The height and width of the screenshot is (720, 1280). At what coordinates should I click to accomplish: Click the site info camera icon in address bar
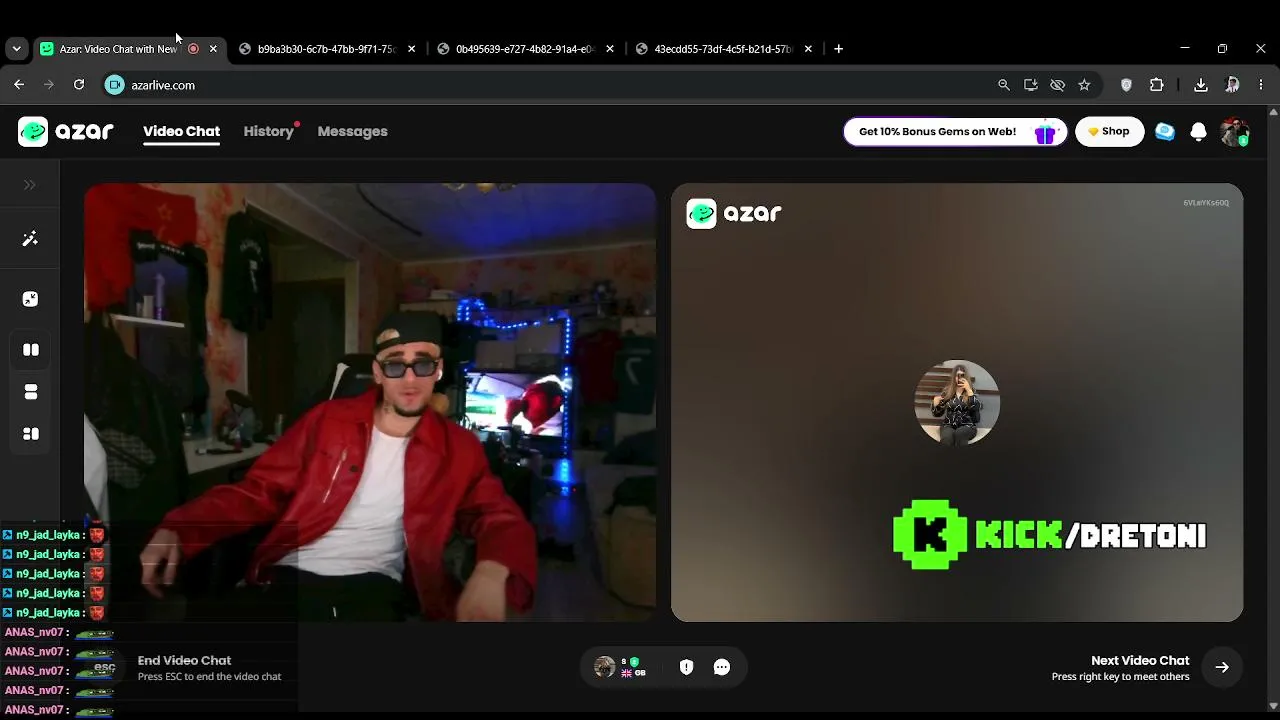tap(115, 85)
